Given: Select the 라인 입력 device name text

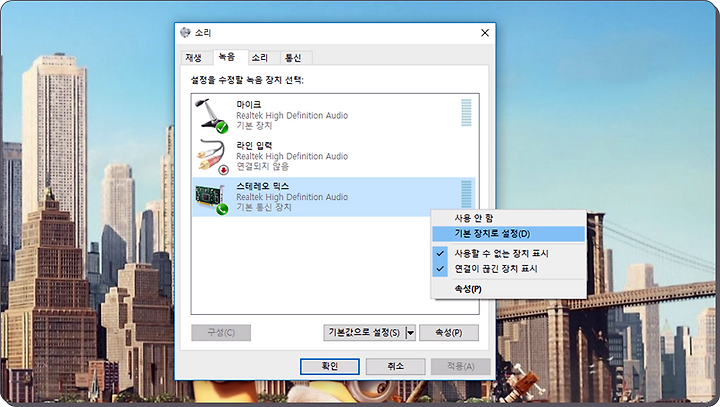Looking at the screenshot, I should 254,146.
